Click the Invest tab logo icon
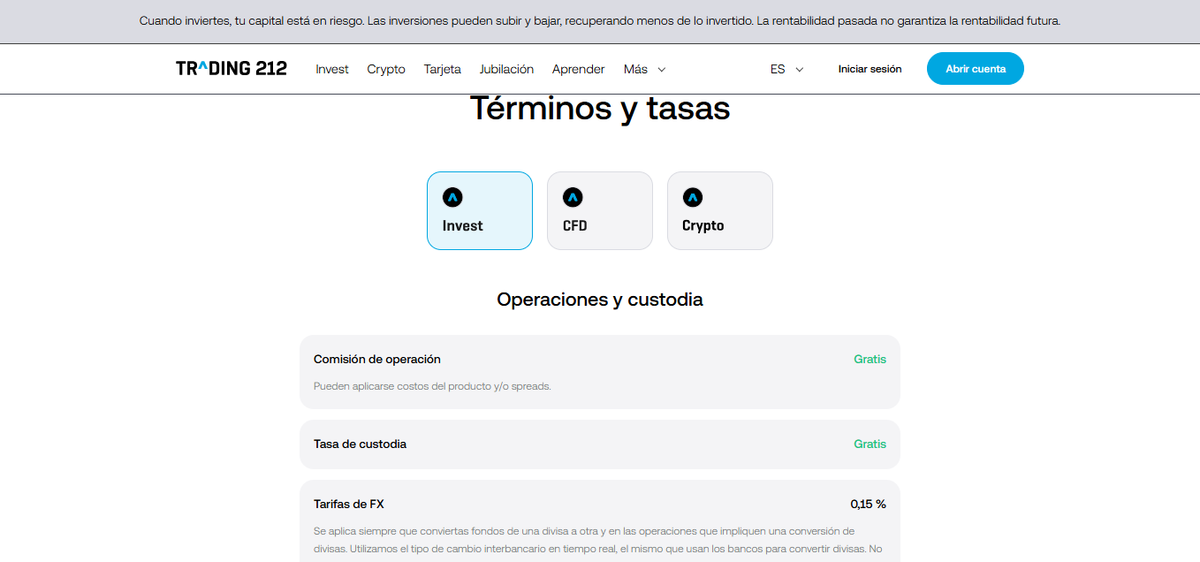Image resolution: width=1200 pixels, height=562 pixels. (453, 197)
